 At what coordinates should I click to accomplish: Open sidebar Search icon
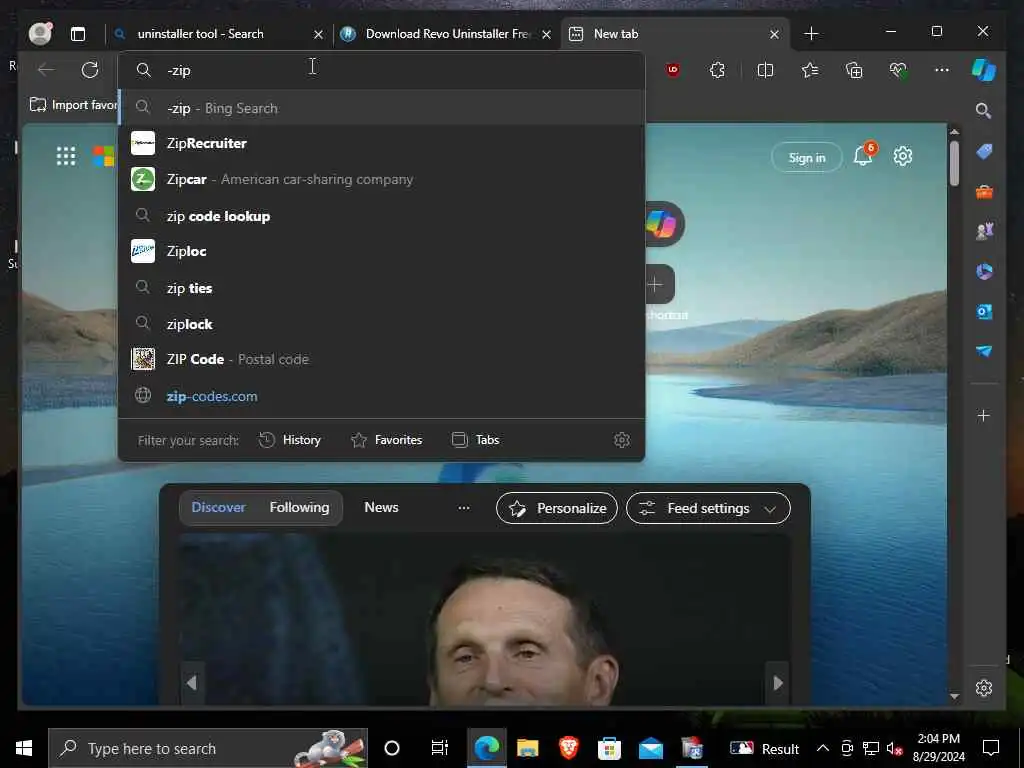983,110
